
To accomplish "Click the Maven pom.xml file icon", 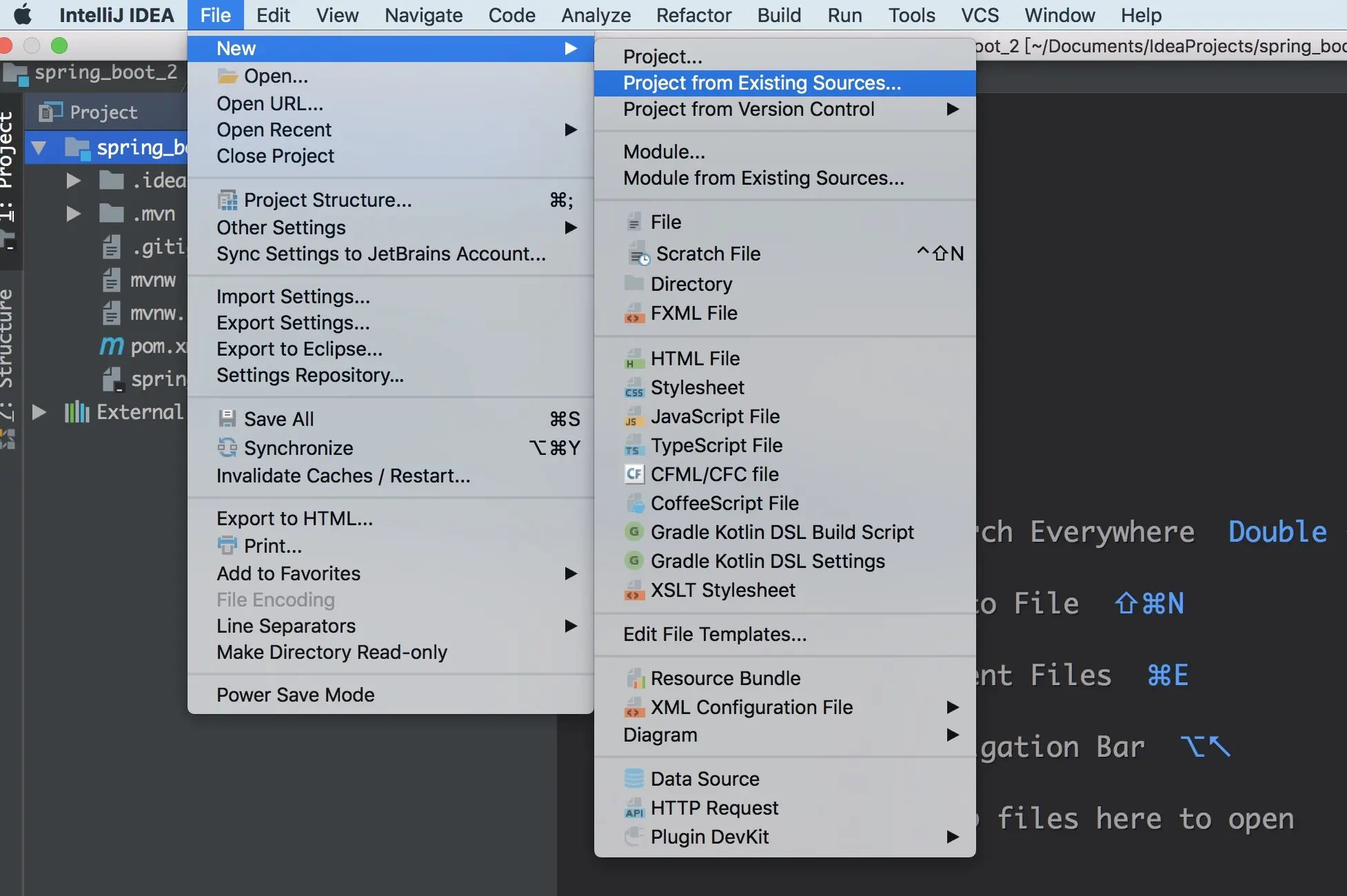I will [111, 346].
